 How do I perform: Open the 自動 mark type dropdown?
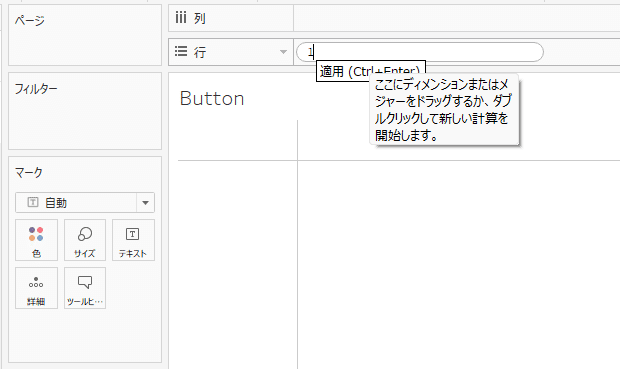pyautogui.click(x=85, y=203)
